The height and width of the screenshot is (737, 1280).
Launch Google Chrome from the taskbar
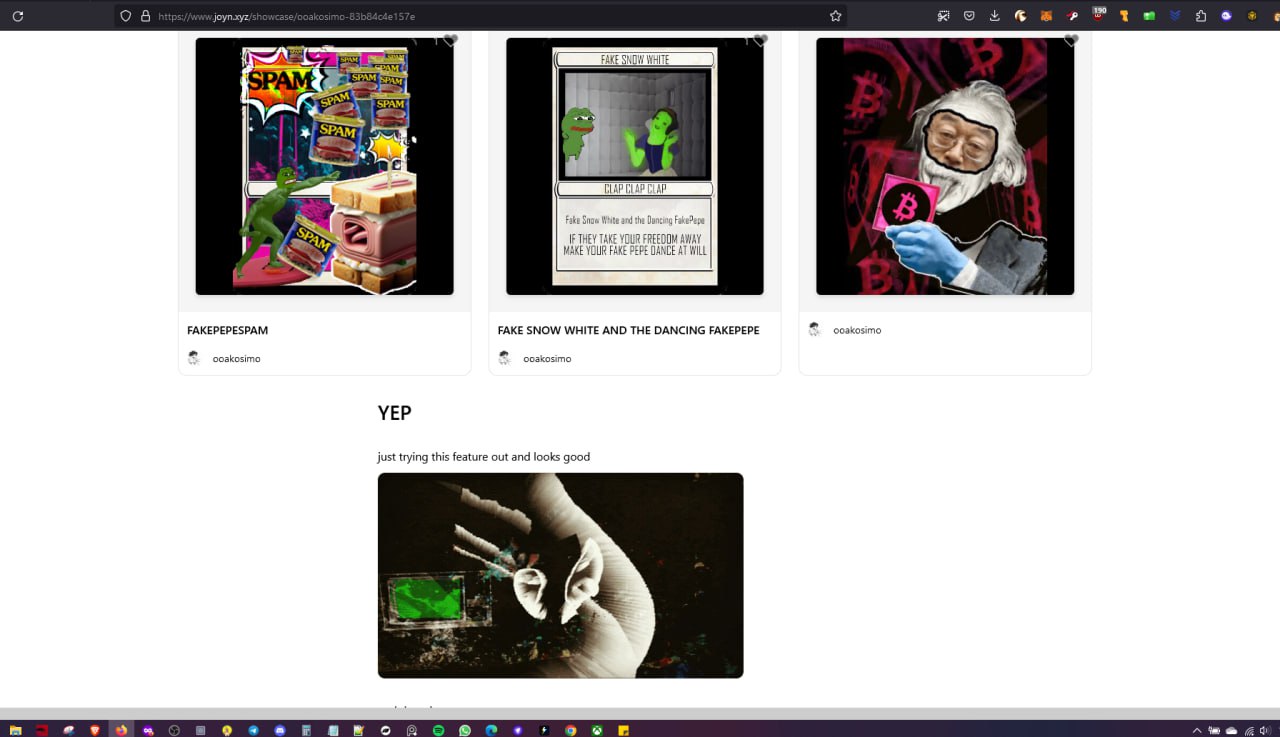coord(570,730)
